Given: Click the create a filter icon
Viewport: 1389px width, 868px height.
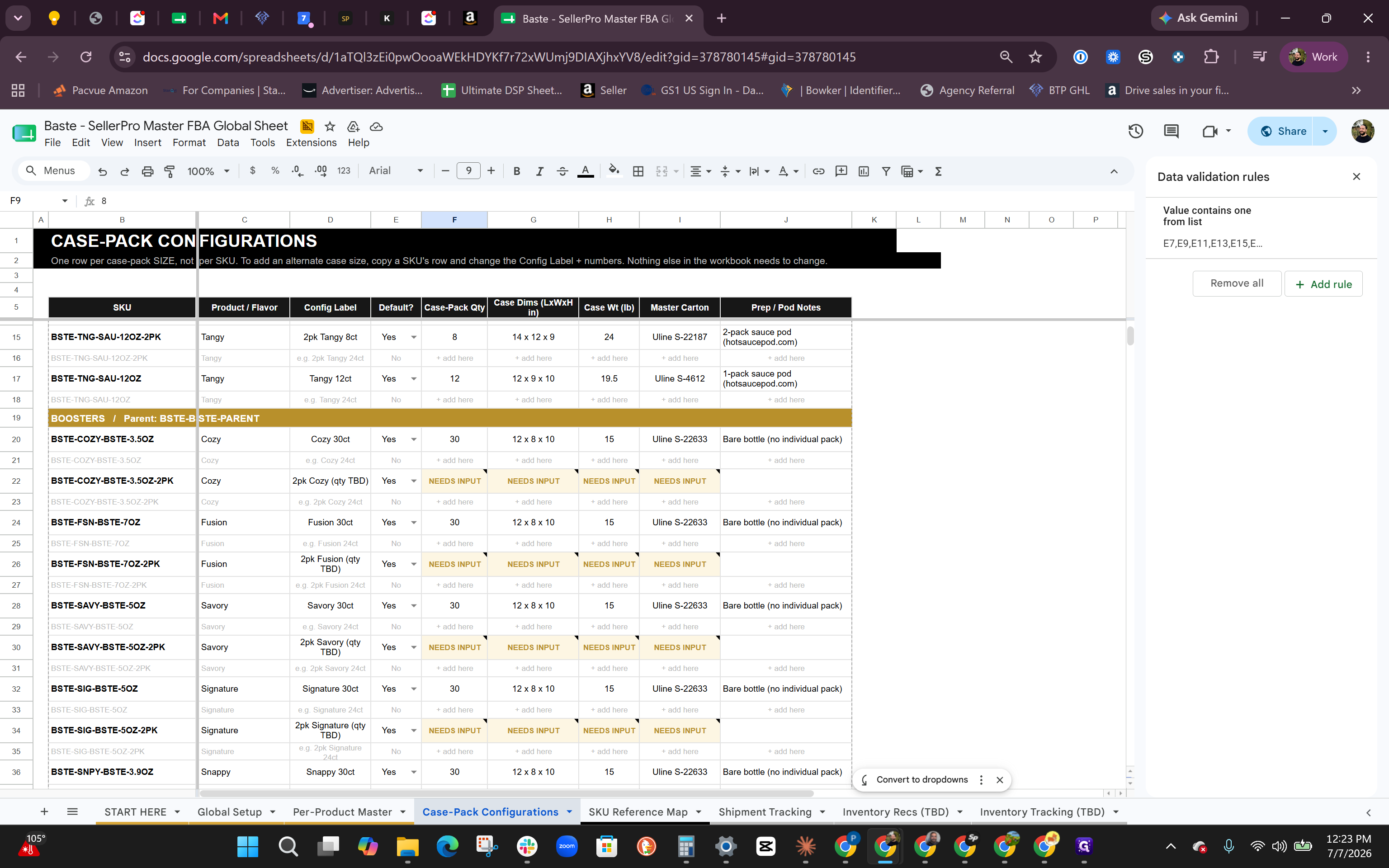Looking at the screenshot, I should click(886, 171).
